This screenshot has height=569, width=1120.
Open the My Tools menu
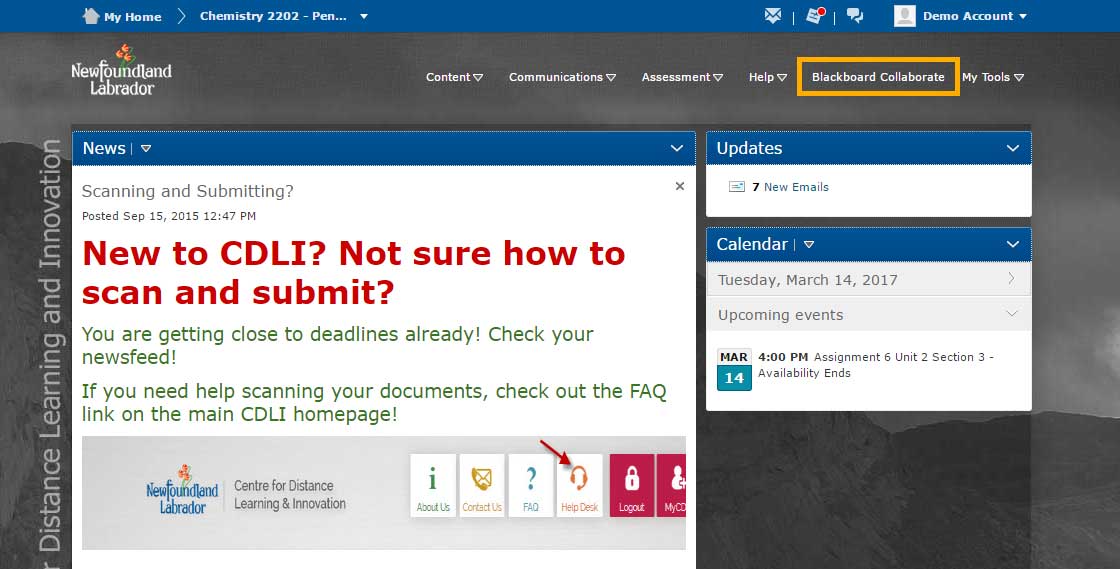click(993, 77)
